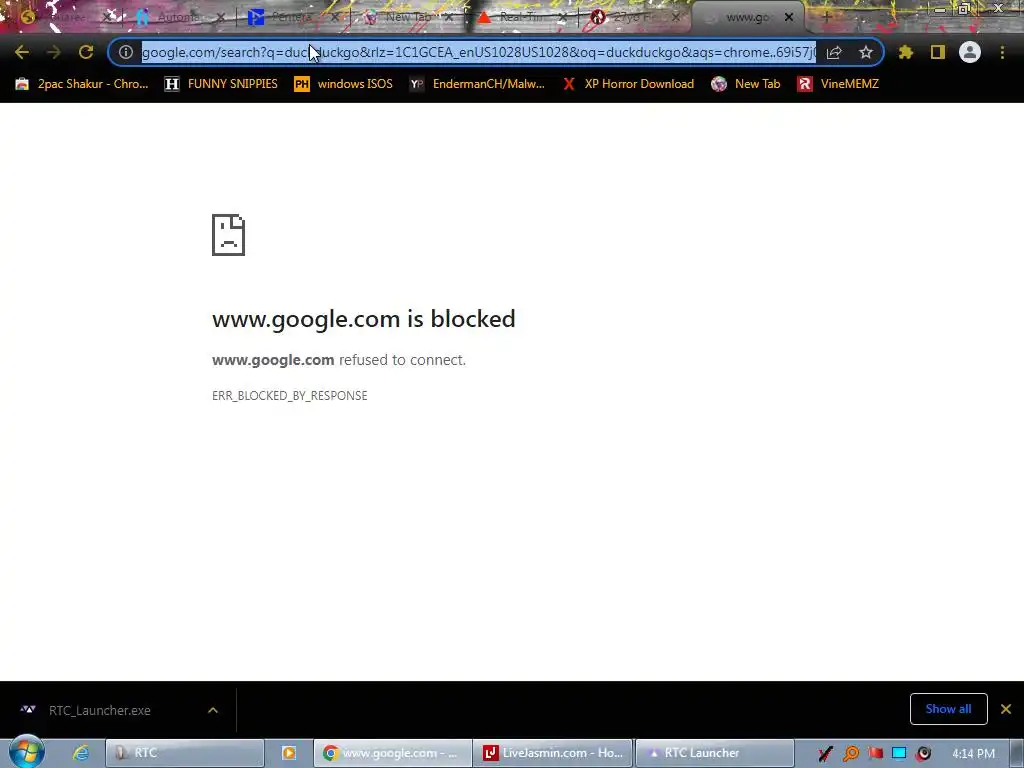The image size is (1024, 768).
Task: Open the Windows Start menu
Action: [26, 752]
